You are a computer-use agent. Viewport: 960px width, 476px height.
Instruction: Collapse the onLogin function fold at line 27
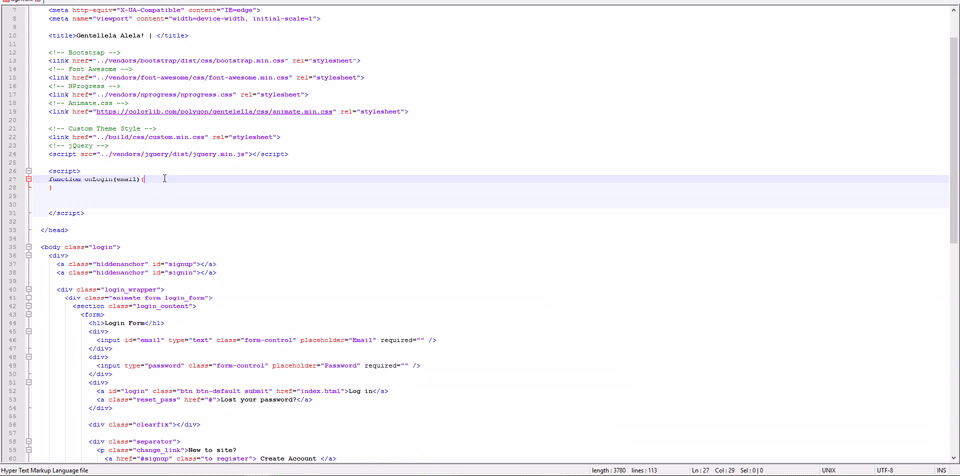(29, 179)
